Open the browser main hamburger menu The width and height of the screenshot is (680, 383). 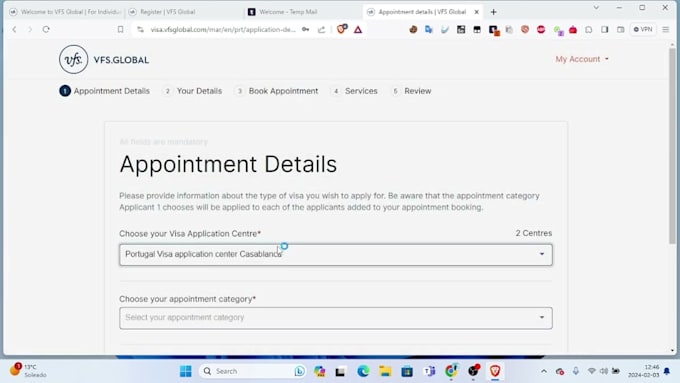coord(666,29)
